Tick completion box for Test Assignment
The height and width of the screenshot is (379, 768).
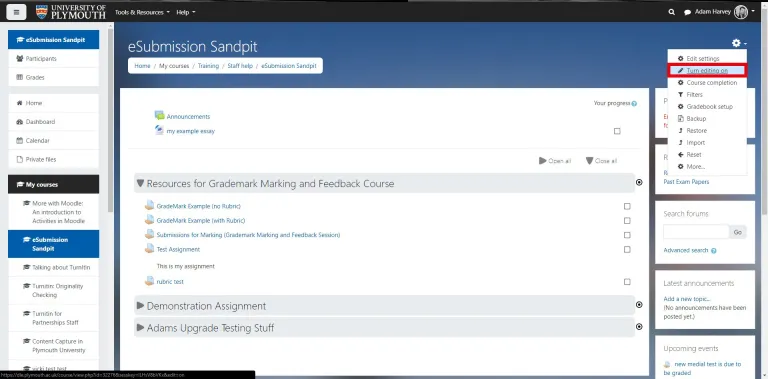[627, 250]
